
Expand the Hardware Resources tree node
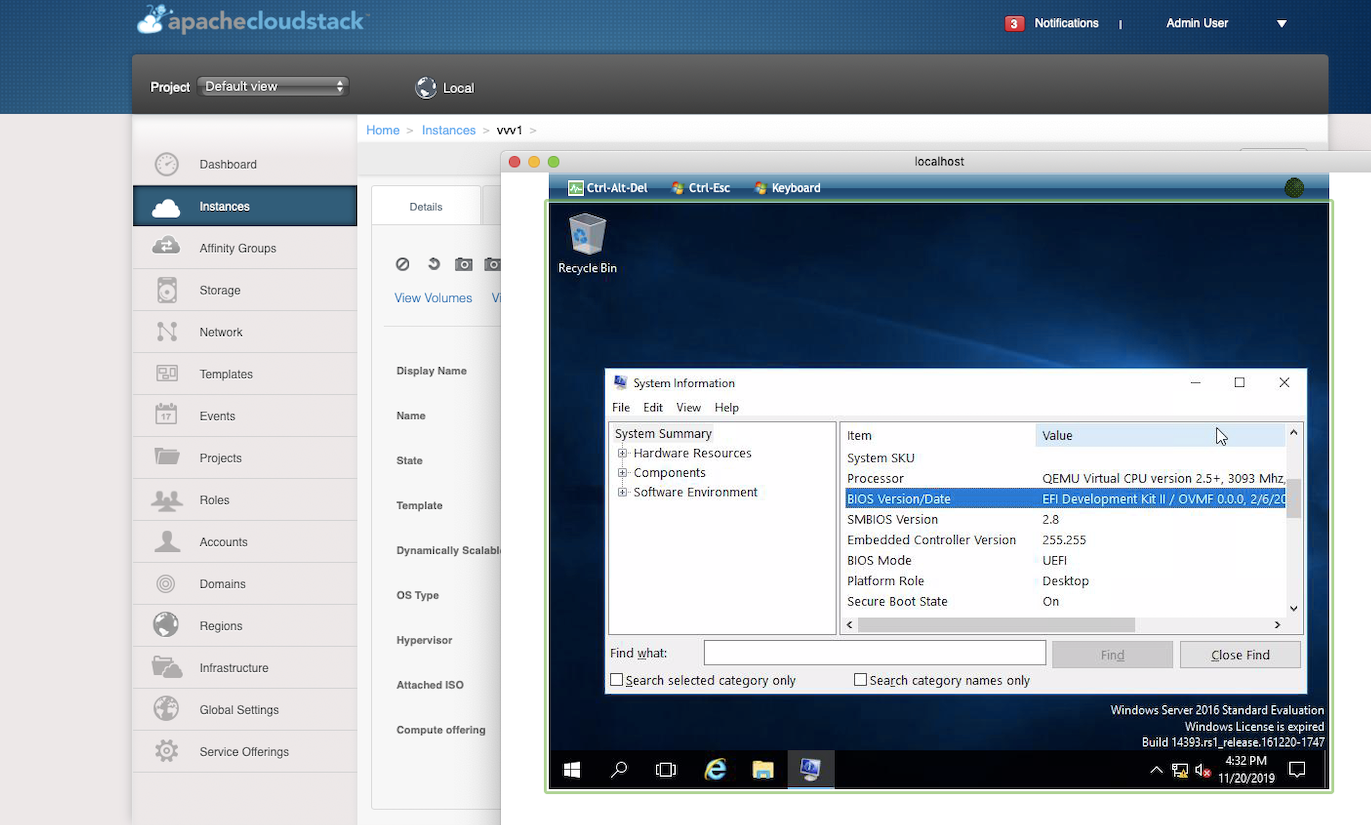pos(622,453)
